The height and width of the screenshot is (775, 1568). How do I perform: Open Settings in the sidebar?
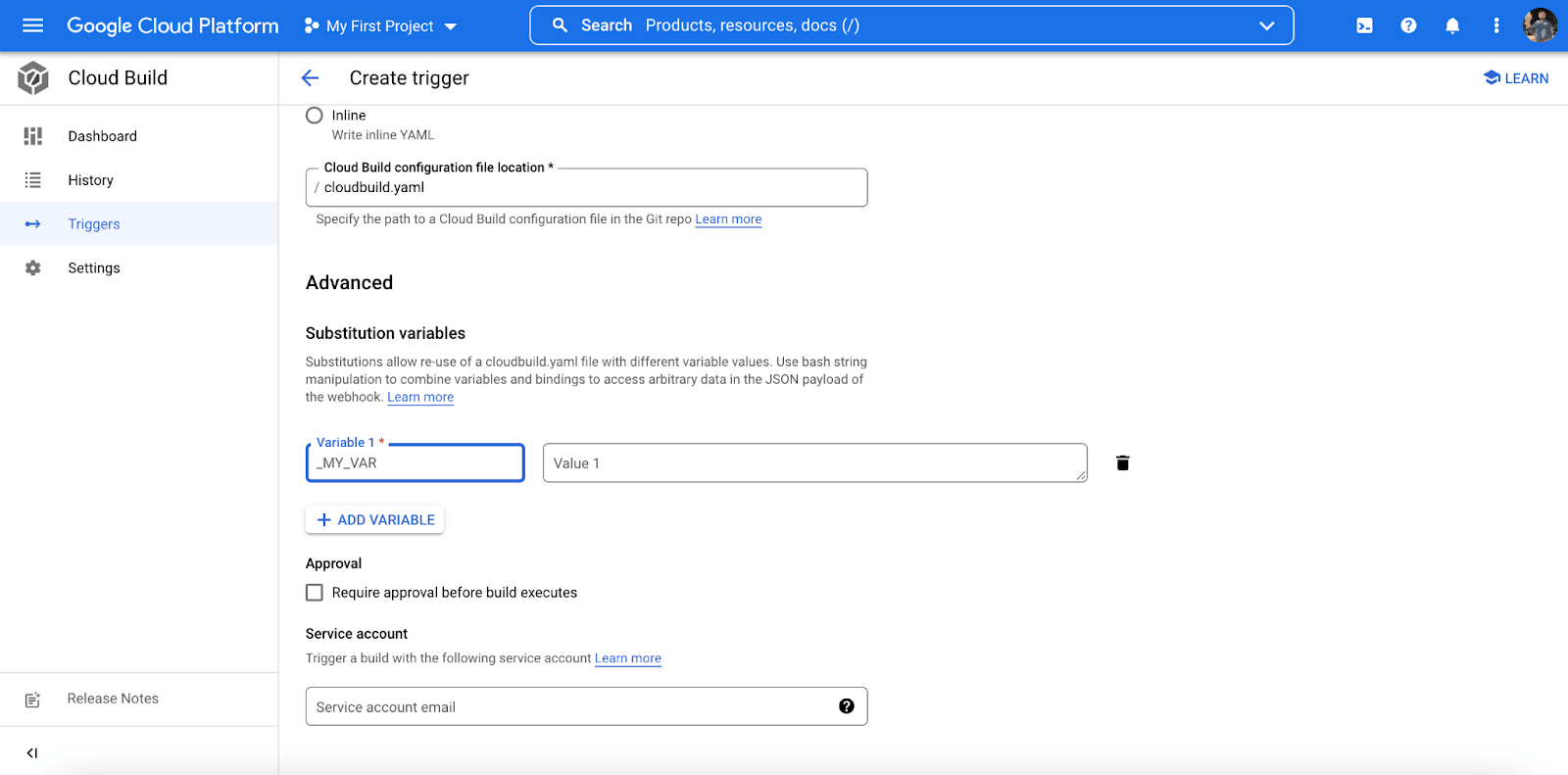tap(94, 268)
